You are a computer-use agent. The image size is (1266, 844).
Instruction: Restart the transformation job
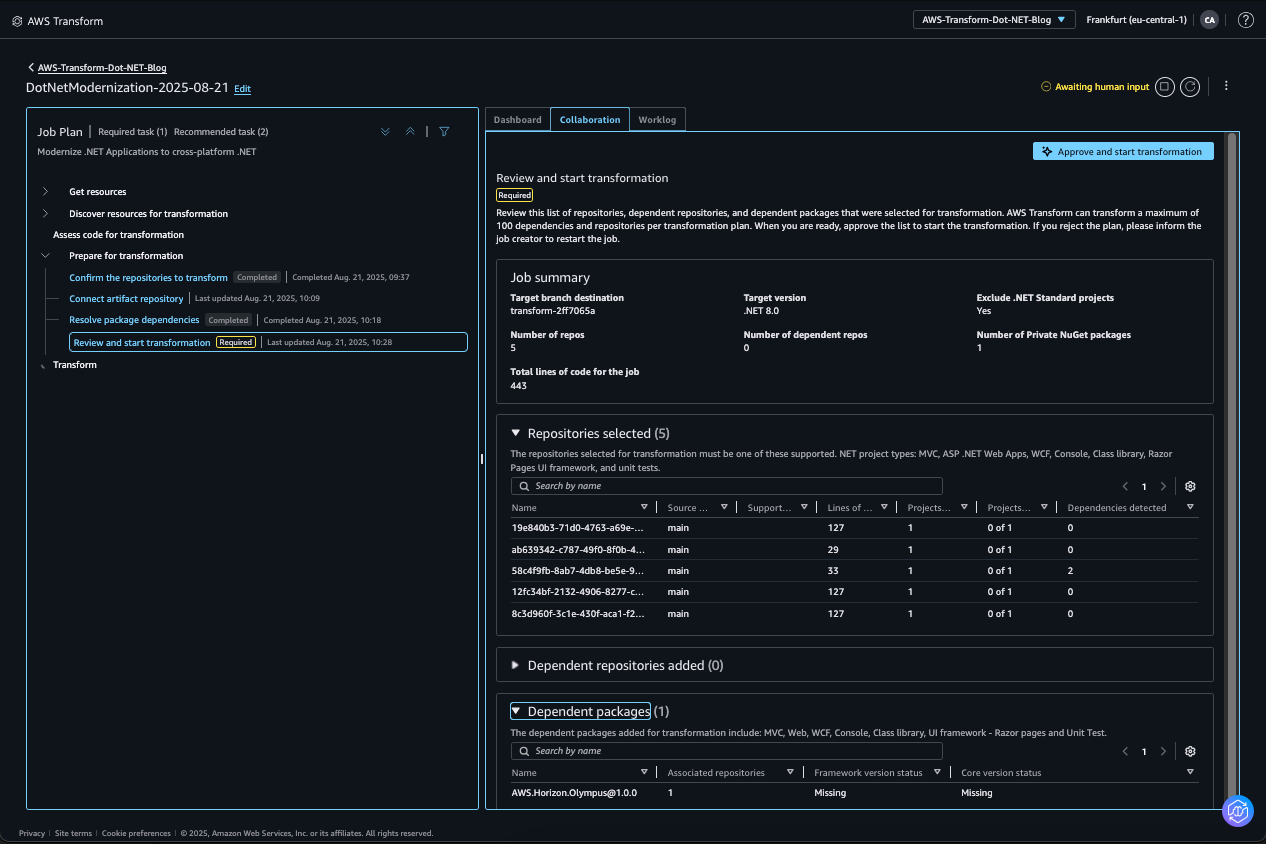point(1189,86)
